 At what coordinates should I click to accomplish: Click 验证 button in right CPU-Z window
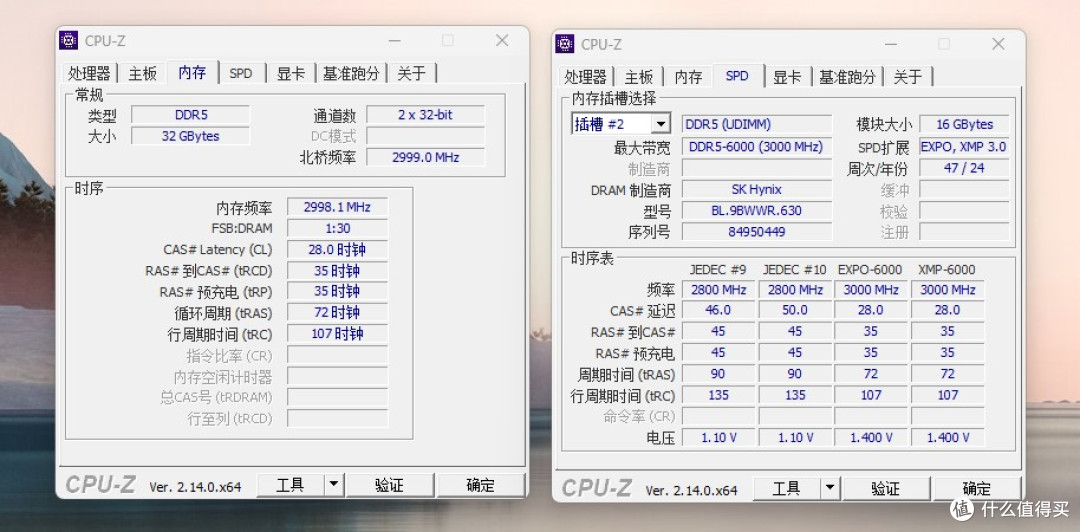point(886,489)
